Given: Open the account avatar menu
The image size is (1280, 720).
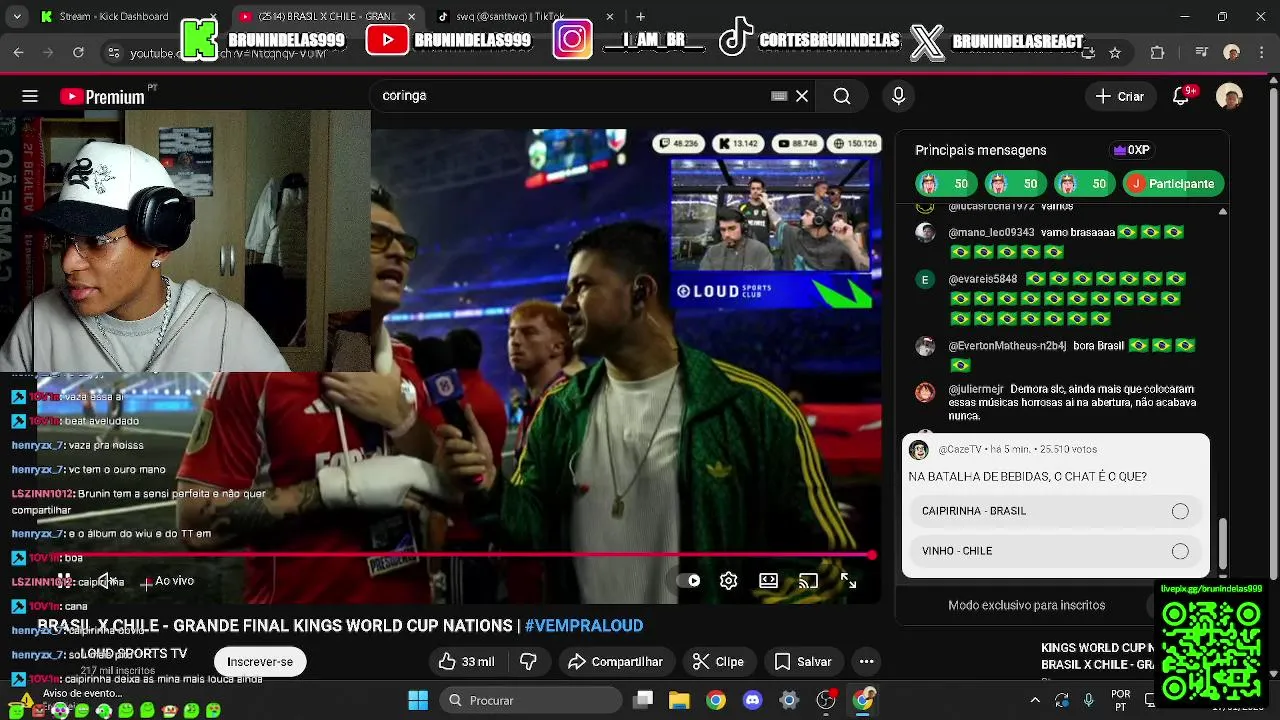Looking at the screenshot, I should [1229, 96].
